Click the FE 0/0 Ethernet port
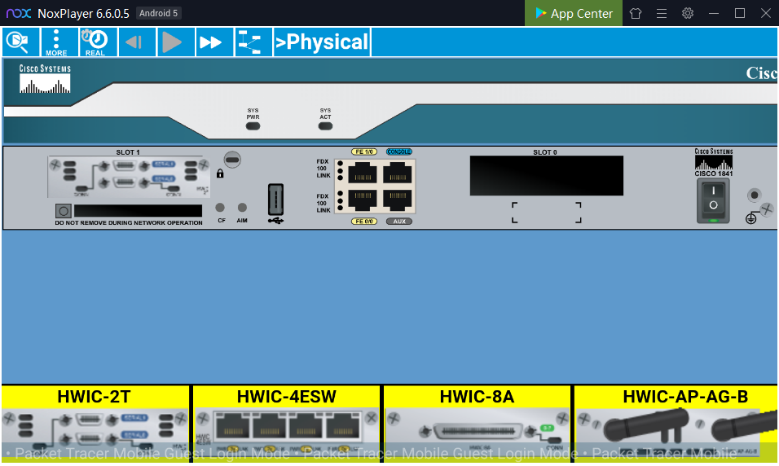Screen dimensions: 779x466 (362, 199)
